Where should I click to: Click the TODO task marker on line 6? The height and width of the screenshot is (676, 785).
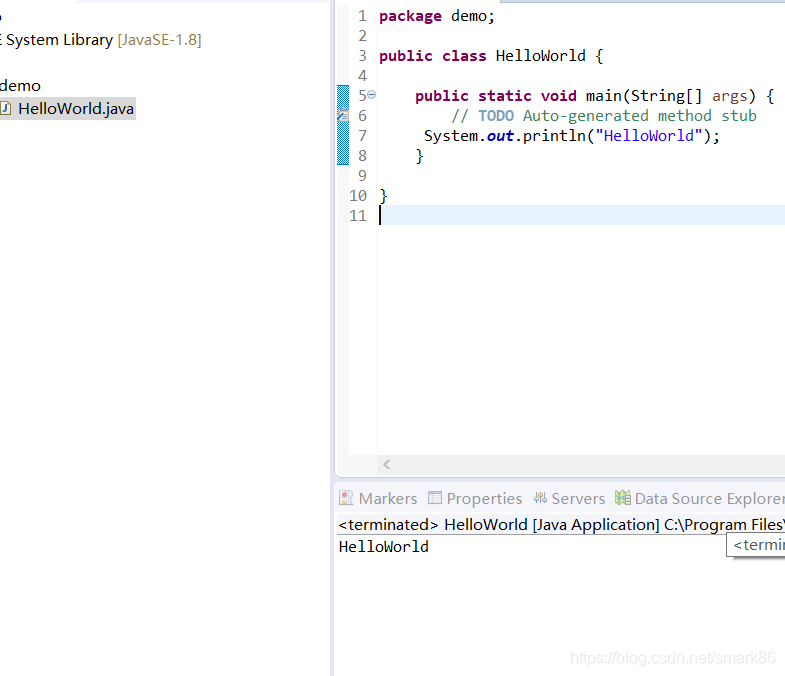[x=343, y=116]
